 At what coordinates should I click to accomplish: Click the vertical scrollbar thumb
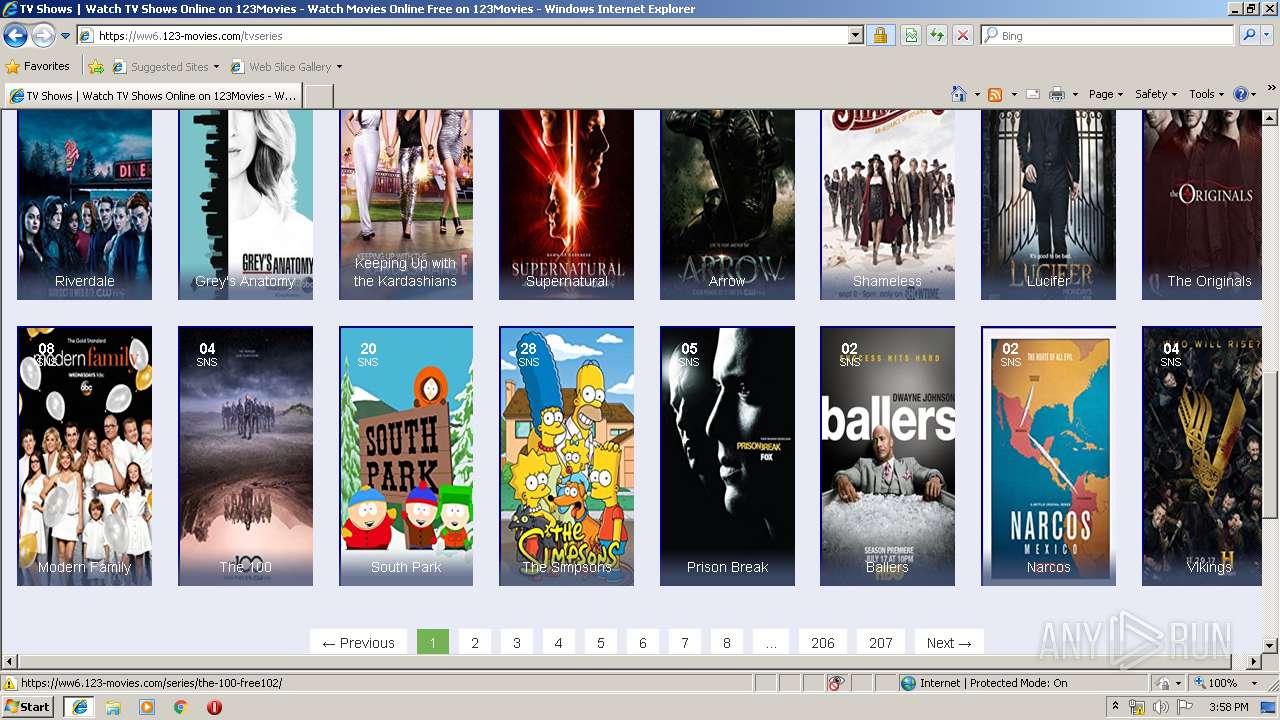[x=1270, y=445]
